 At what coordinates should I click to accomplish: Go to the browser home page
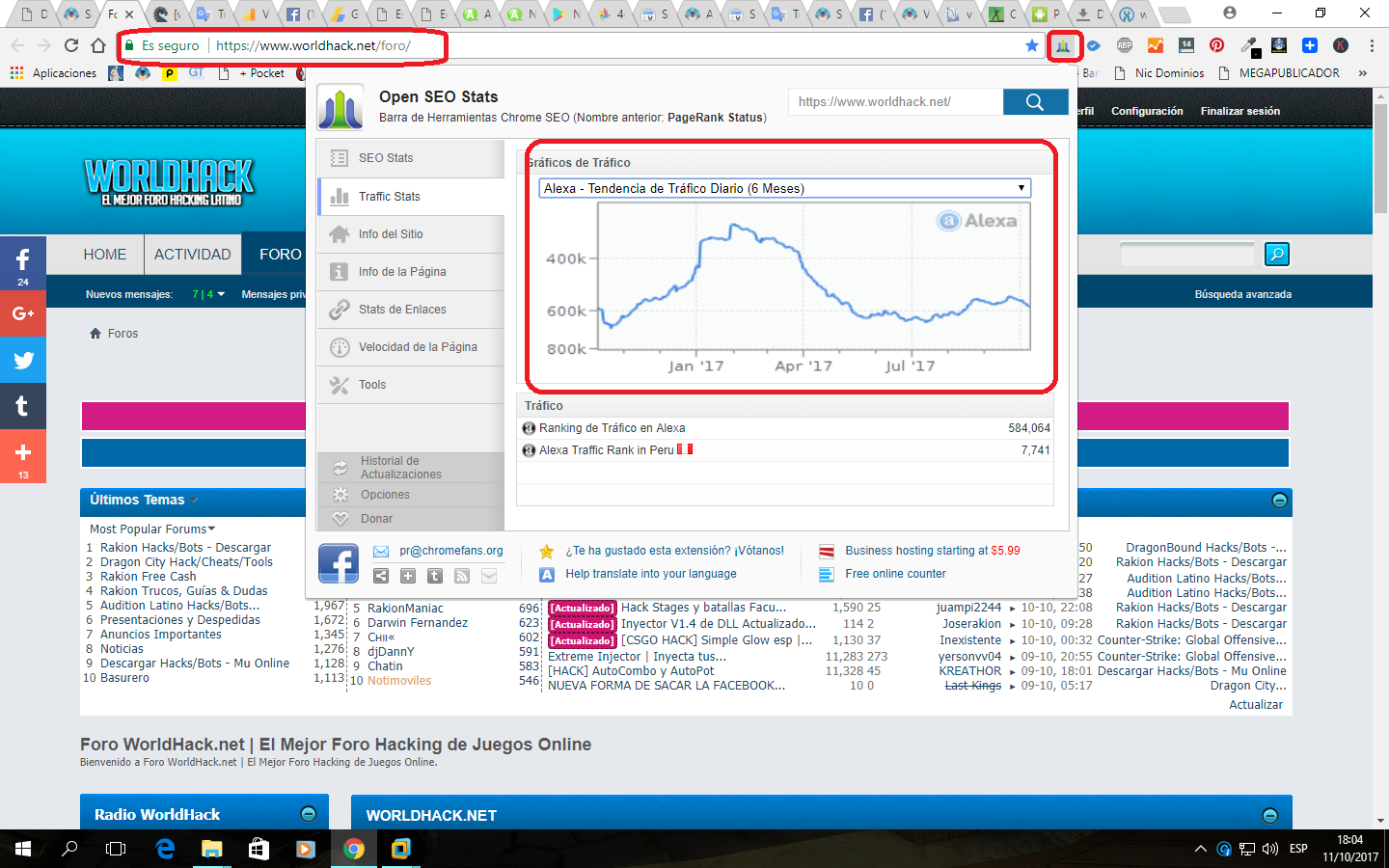(98, 45)
